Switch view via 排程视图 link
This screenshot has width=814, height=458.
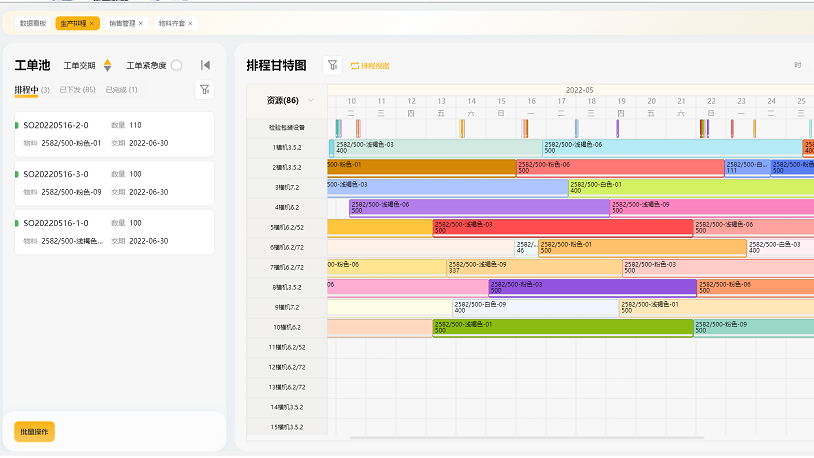pos(370,66)
